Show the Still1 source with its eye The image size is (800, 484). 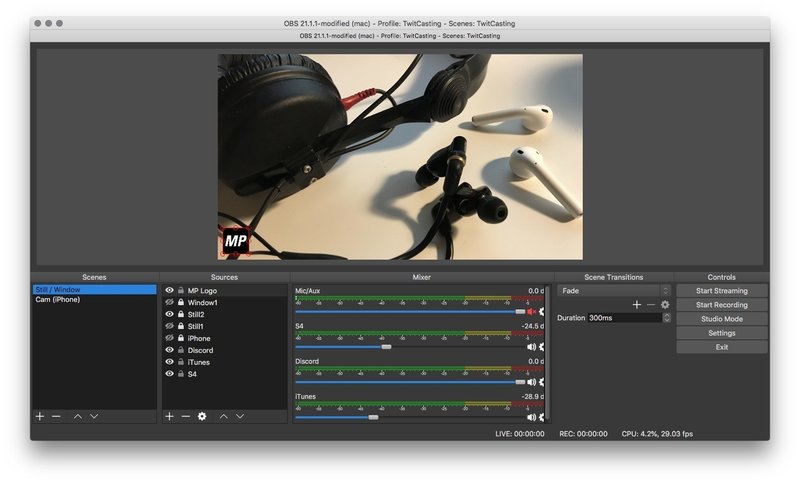coord(169,326)
